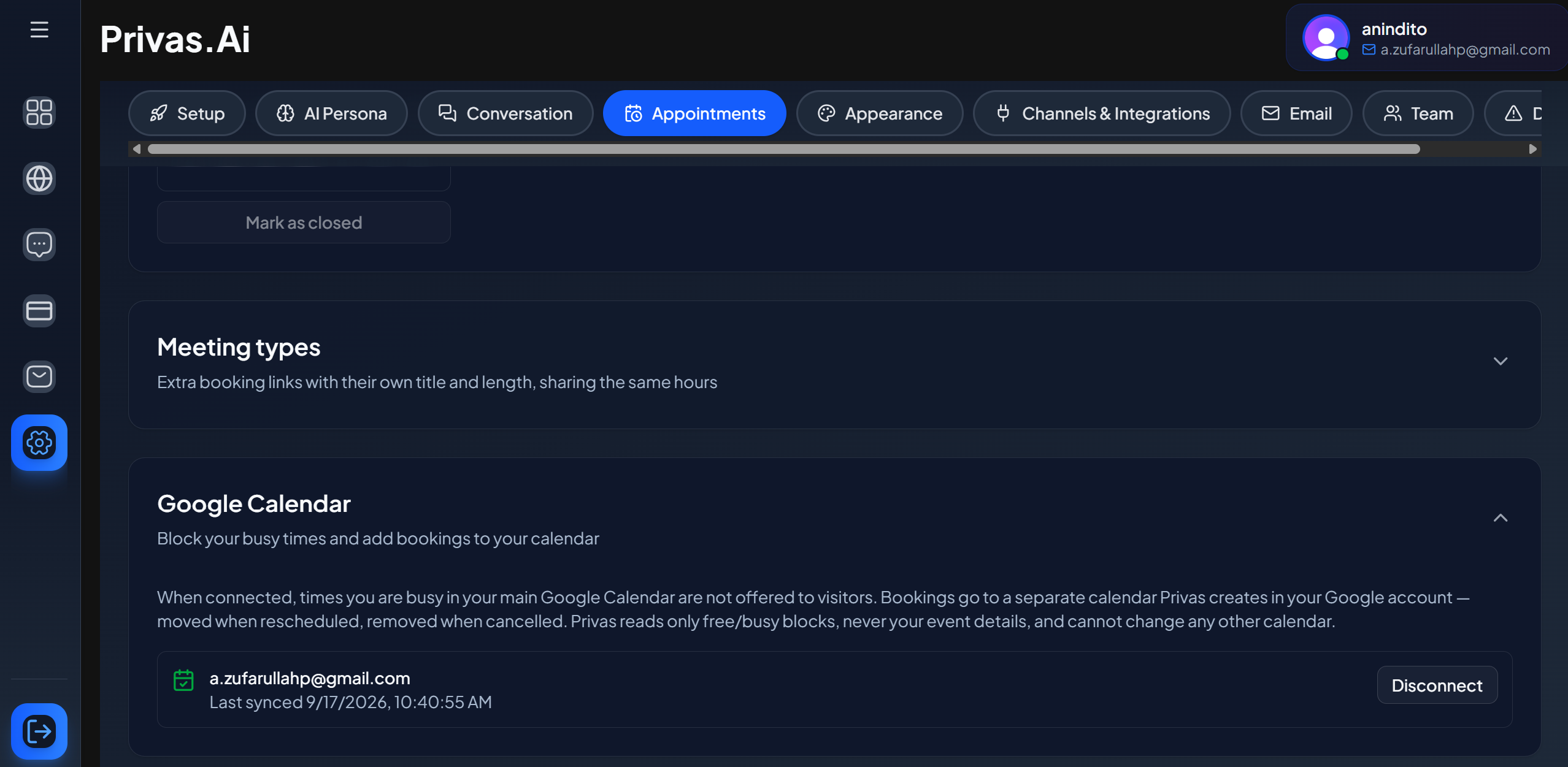Open the partially visible warning-icon tab
1568x767 pixels.
coord(1513,113)
